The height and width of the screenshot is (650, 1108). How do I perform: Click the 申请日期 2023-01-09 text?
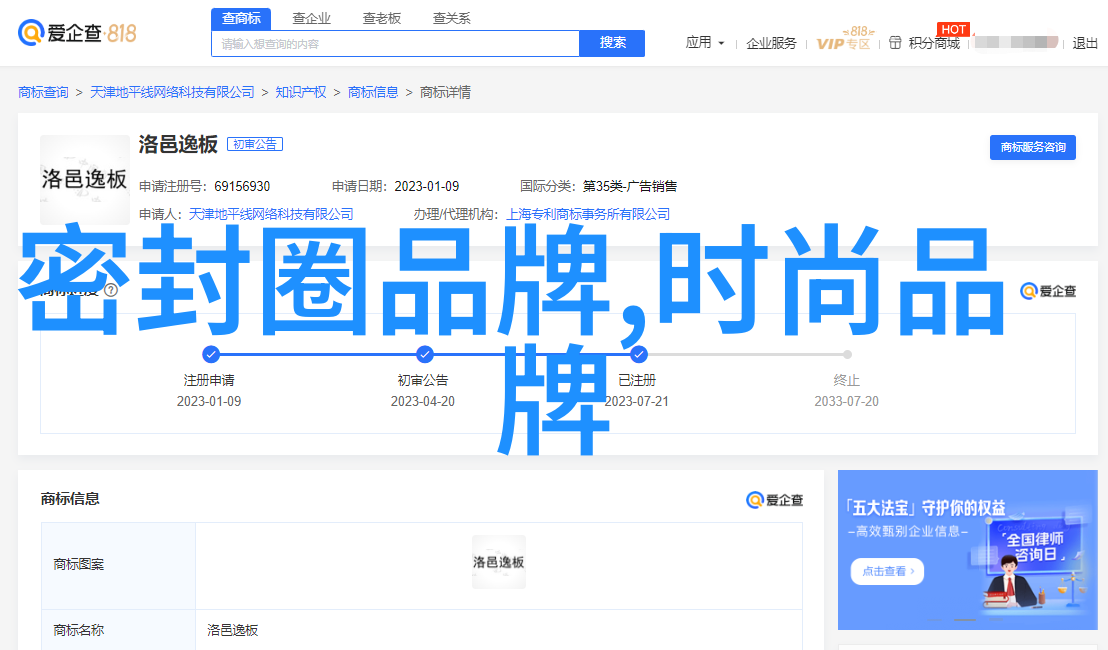click(396, 187)
